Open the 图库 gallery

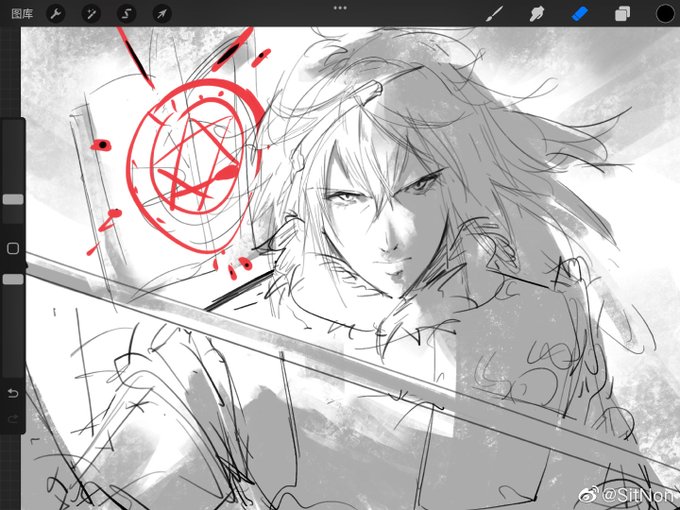point(22,13)
